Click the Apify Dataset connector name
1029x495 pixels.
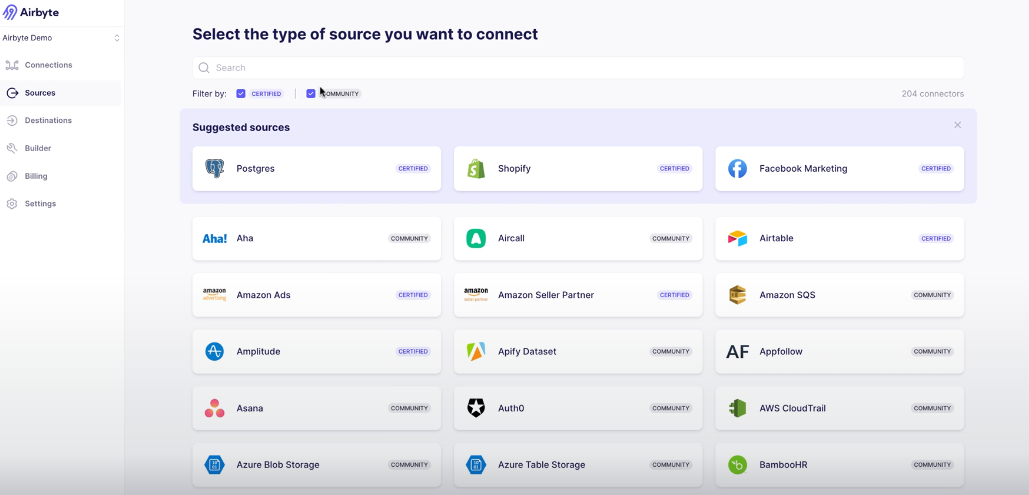click(x=527, y=351)
